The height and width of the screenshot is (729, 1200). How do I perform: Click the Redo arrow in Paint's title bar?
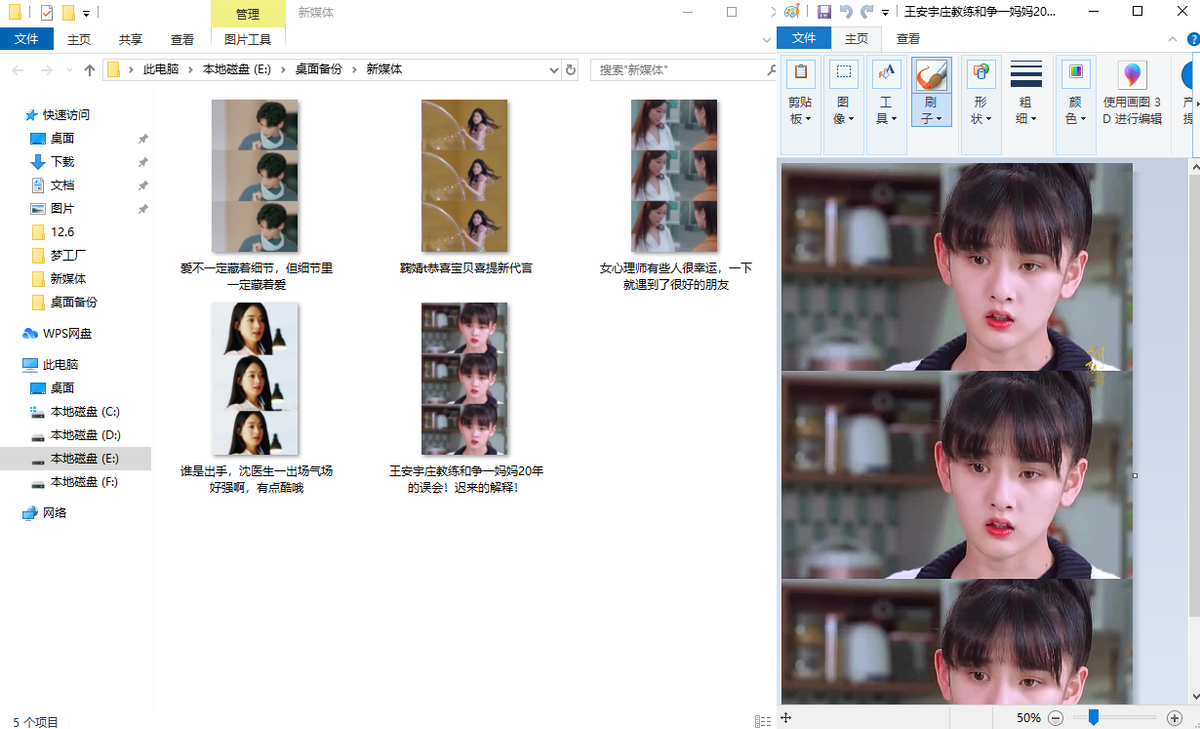867,12
